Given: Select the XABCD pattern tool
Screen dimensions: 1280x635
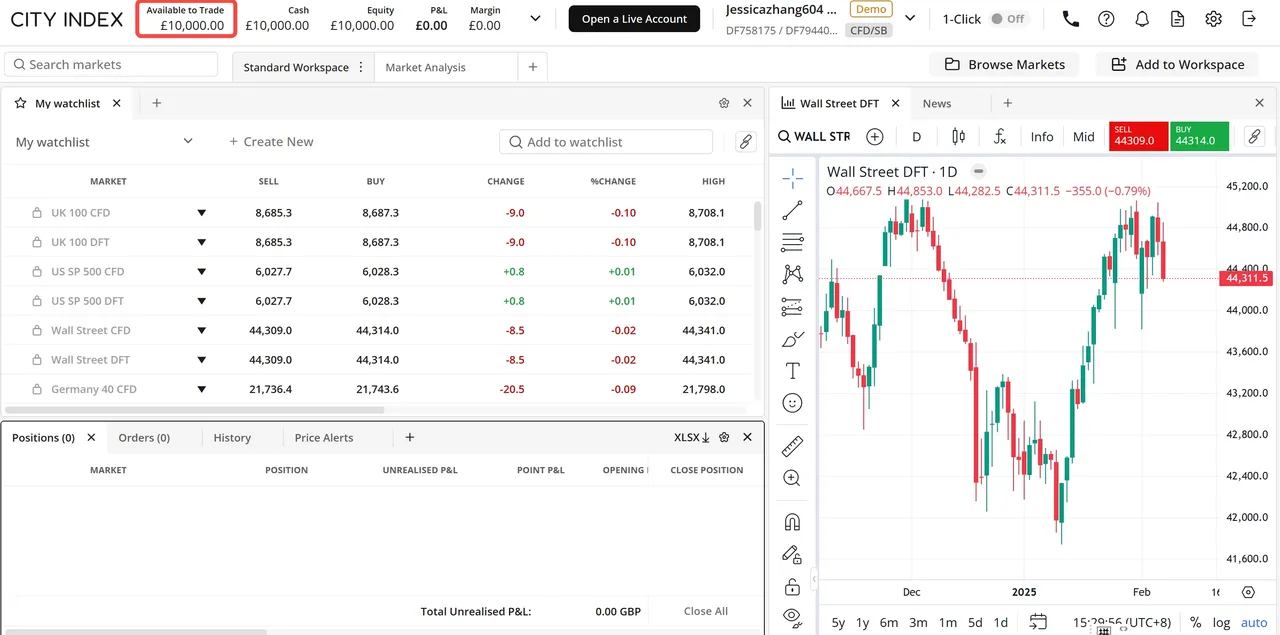Looking at the screenshot, I should pyautogui.click(x=792, y=273).
